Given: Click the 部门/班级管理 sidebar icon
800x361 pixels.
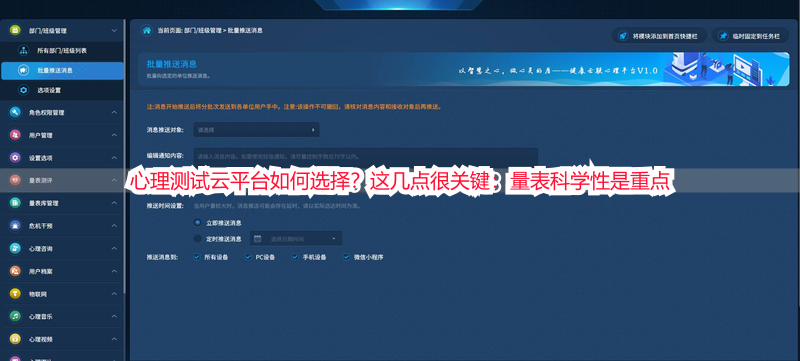Looking at the screenshot, I should click(15, 31).
